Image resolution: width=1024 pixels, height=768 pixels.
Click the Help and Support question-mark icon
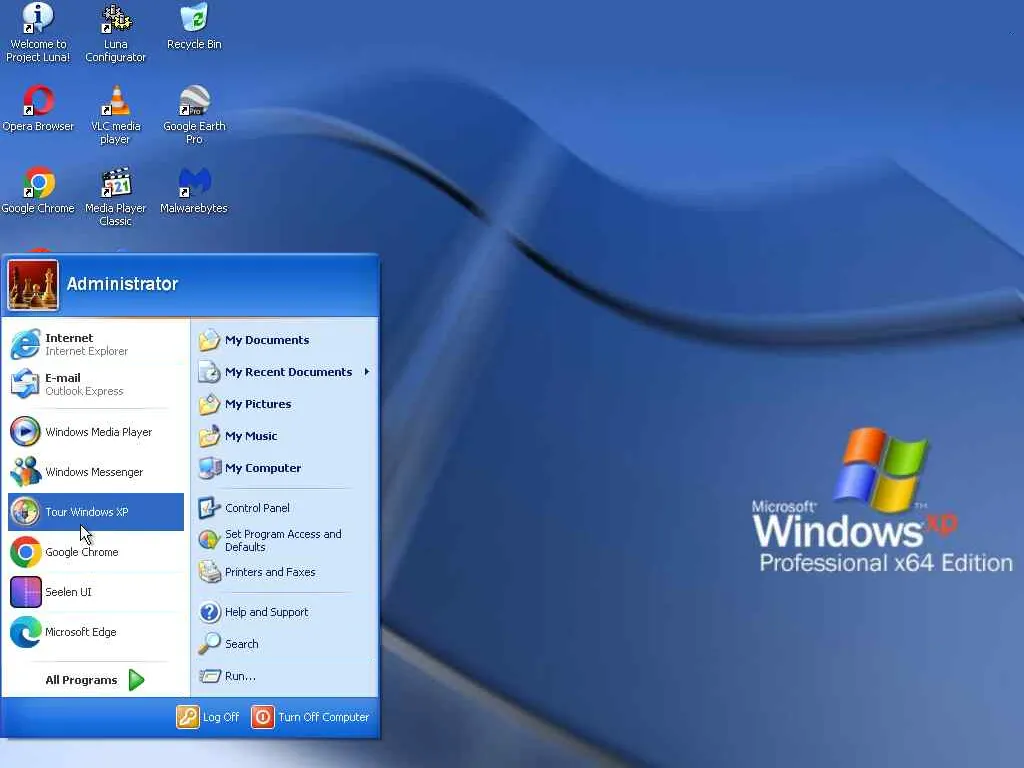(x=210, y=612)
